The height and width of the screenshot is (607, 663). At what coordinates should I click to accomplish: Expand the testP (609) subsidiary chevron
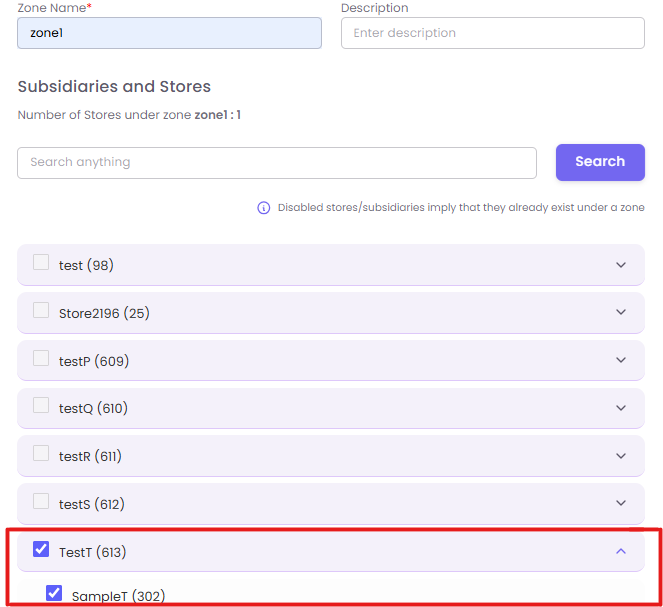point(621,360)
